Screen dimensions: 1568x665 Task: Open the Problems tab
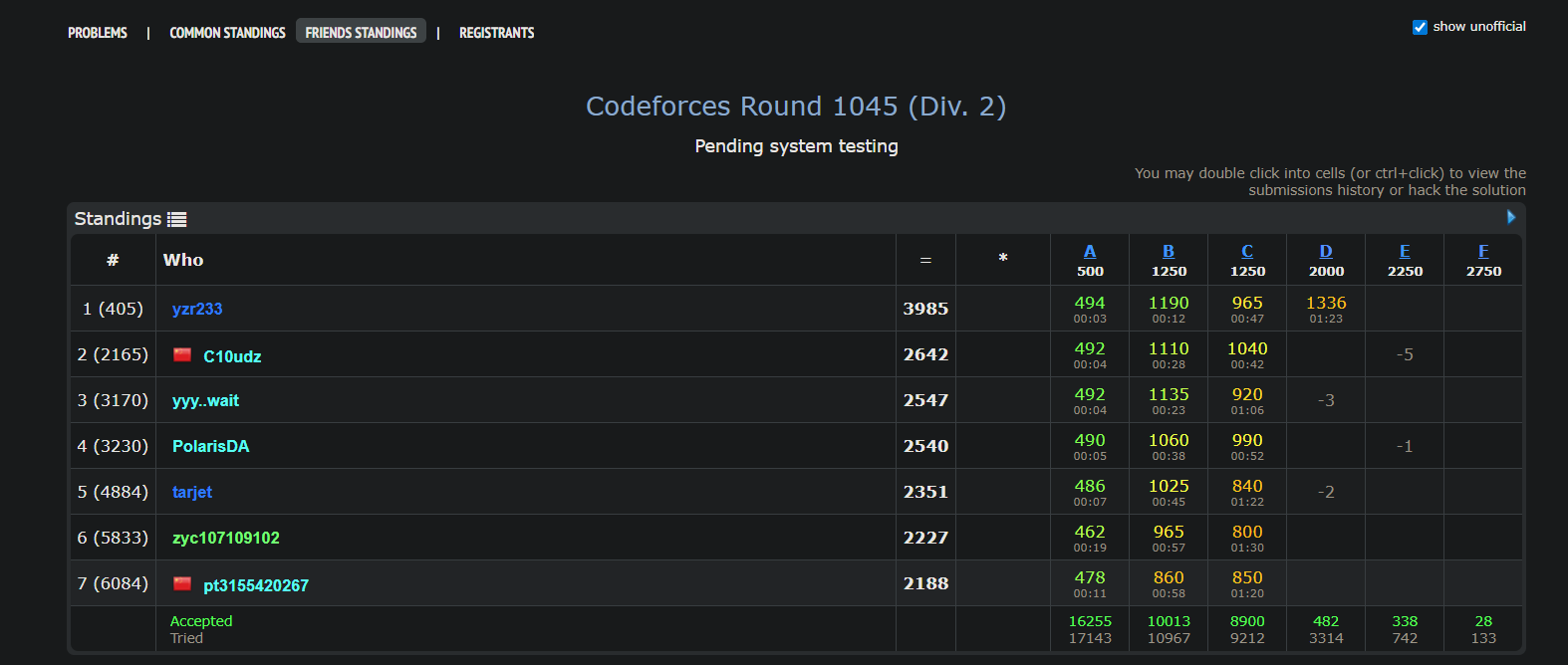(x=98, y=33)
